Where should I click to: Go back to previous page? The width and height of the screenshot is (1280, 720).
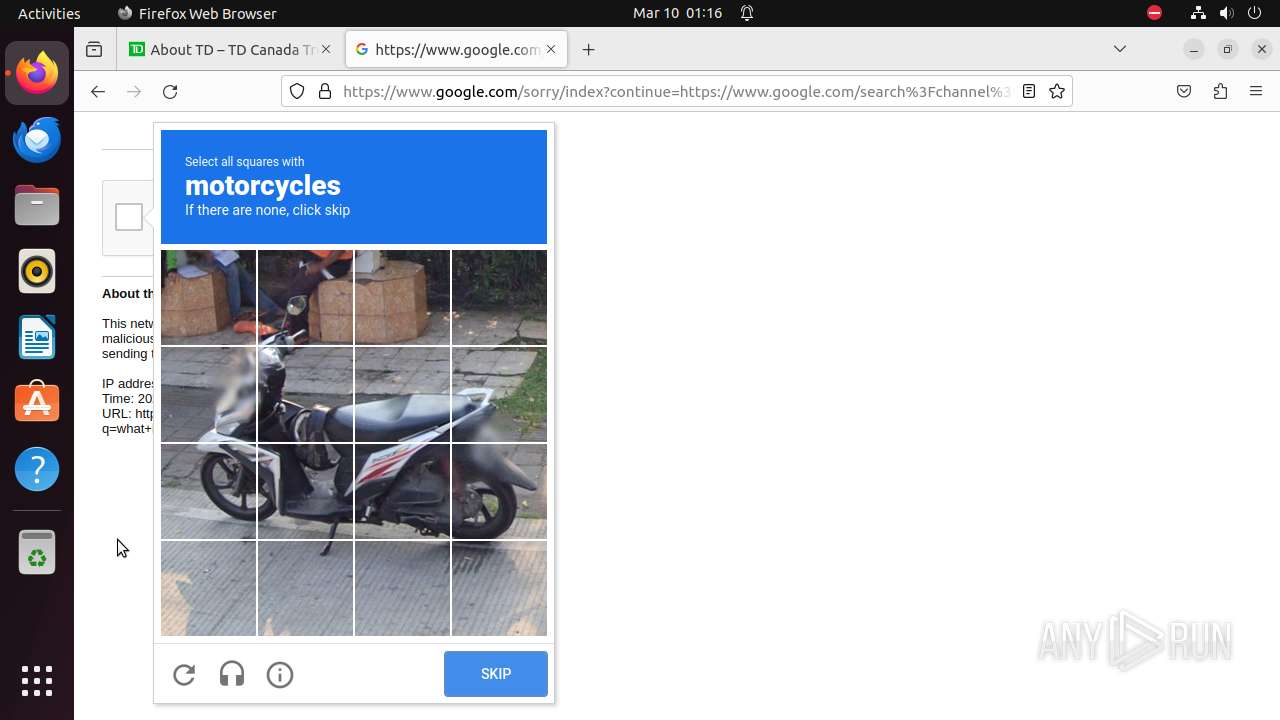pos(97,91)
